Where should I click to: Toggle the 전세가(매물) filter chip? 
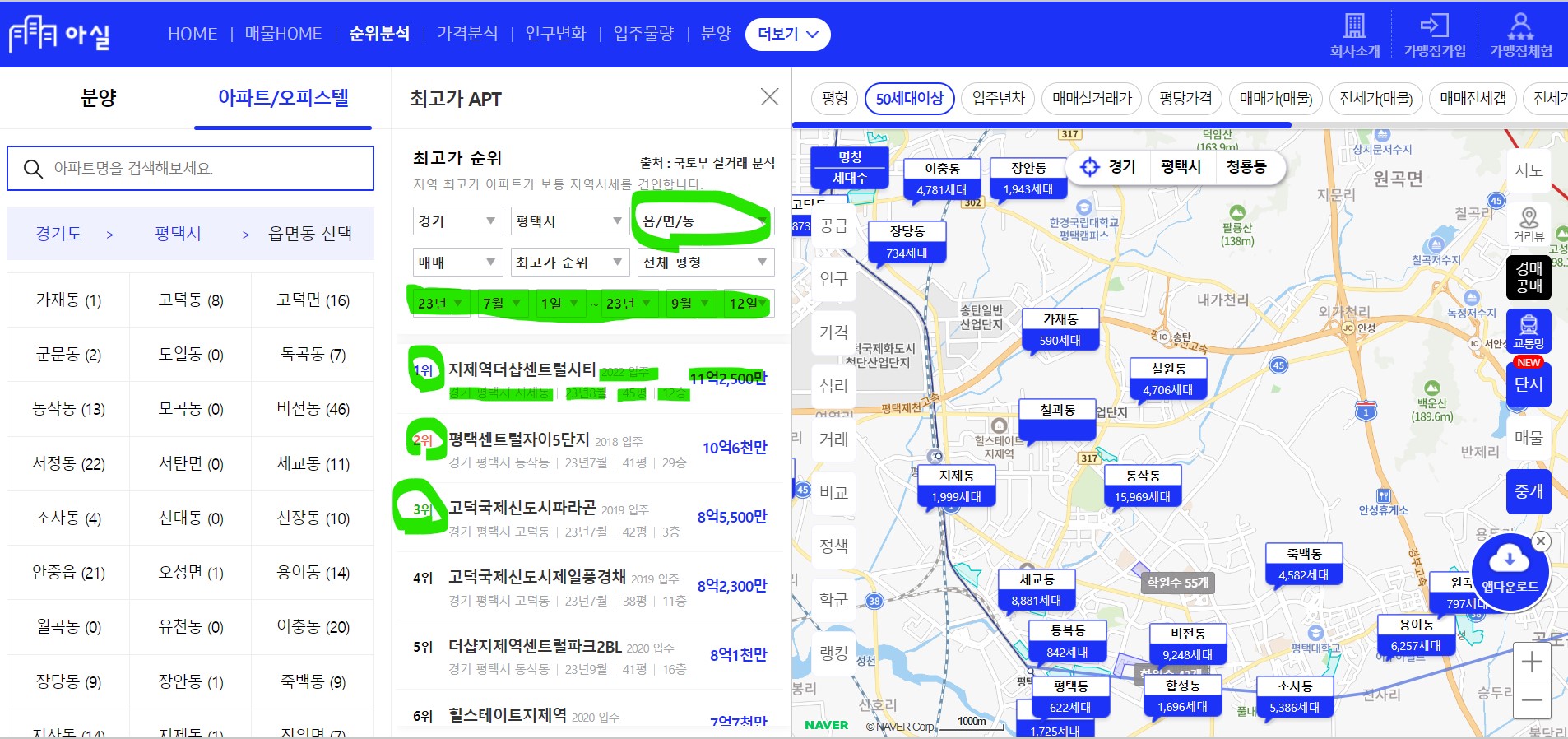[1375, 99]
